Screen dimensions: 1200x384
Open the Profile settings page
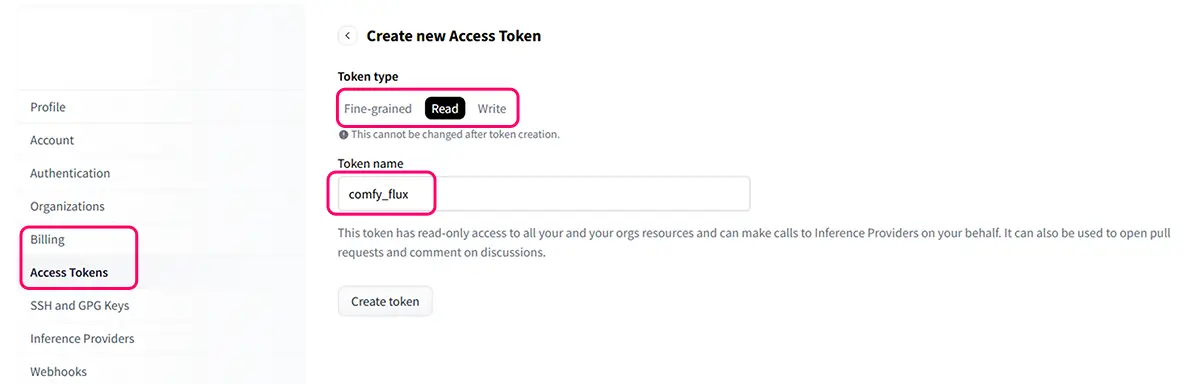[48, 107]
